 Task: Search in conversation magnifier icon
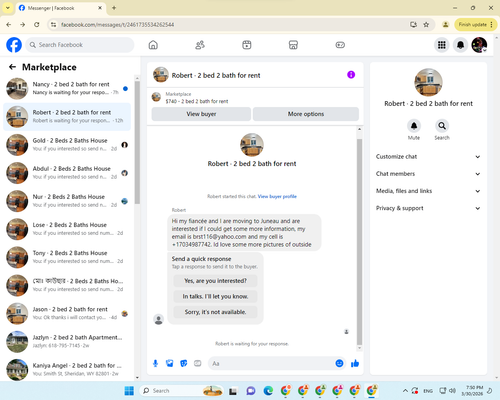[x=442, y=126]
